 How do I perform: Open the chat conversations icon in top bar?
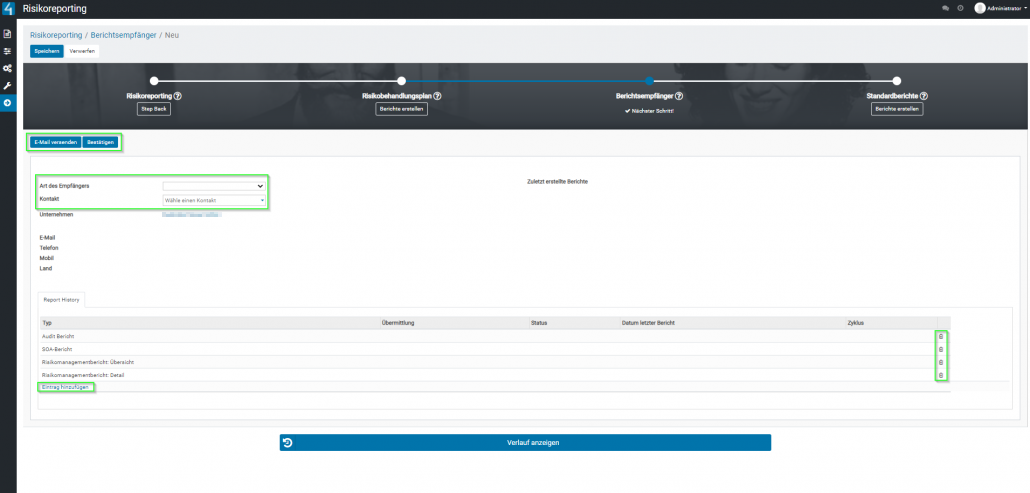pyautogui.click(x=945, y=8)
